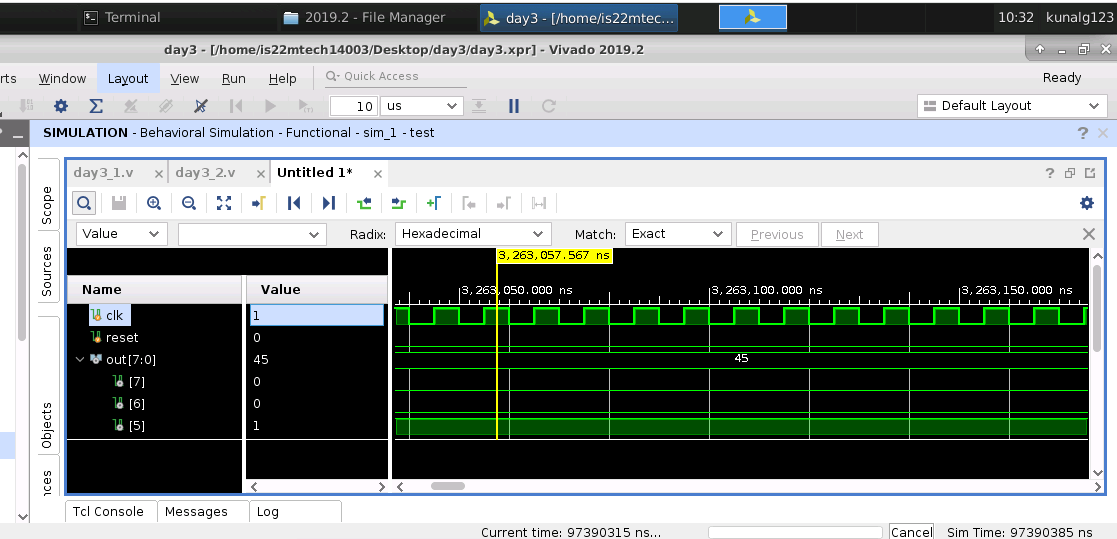Open the Sources side tab

click(47, 271)
